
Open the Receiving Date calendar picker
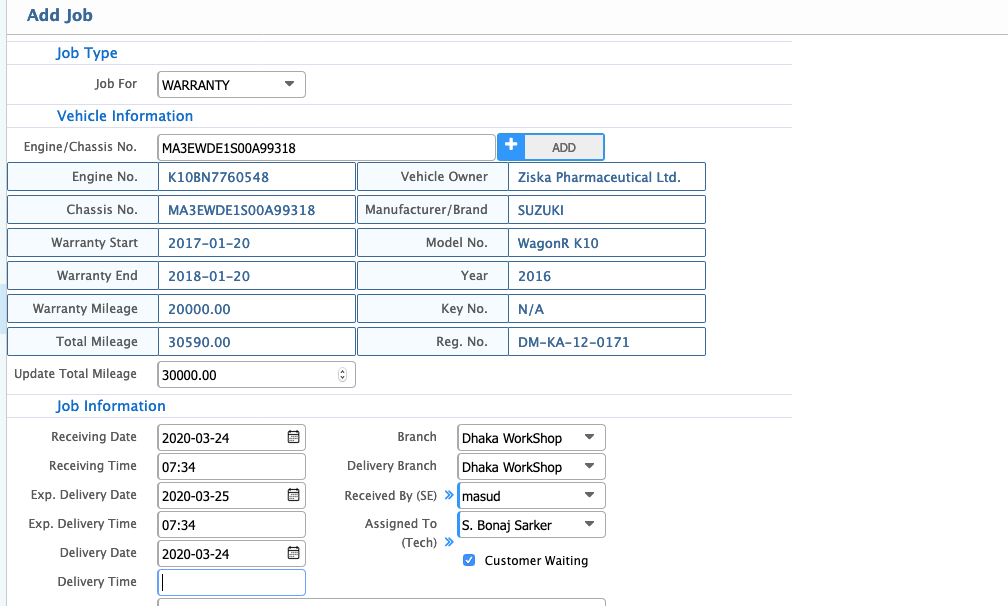click(x=293, y=437)
